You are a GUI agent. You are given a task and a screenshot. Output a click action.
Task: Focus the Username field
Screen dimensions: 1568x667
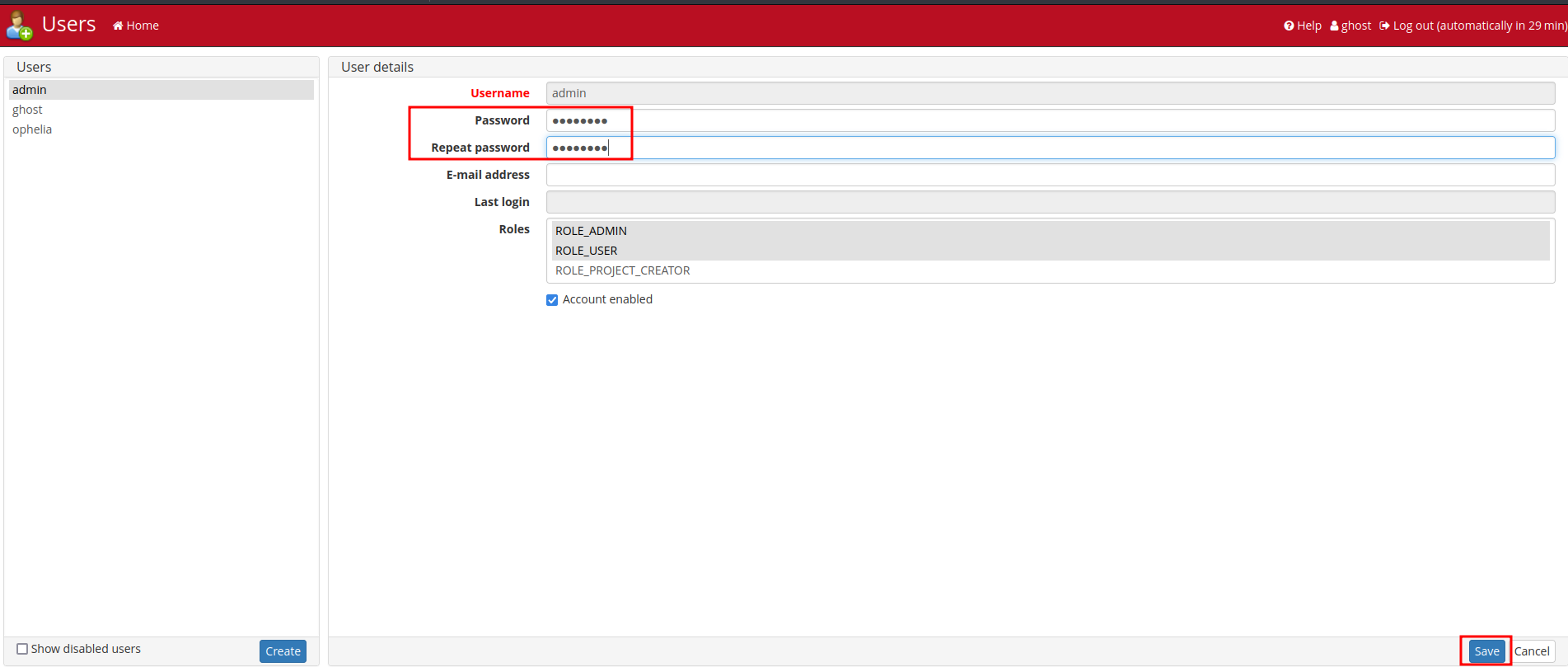pyautogui.click(x=1051, y=93)
